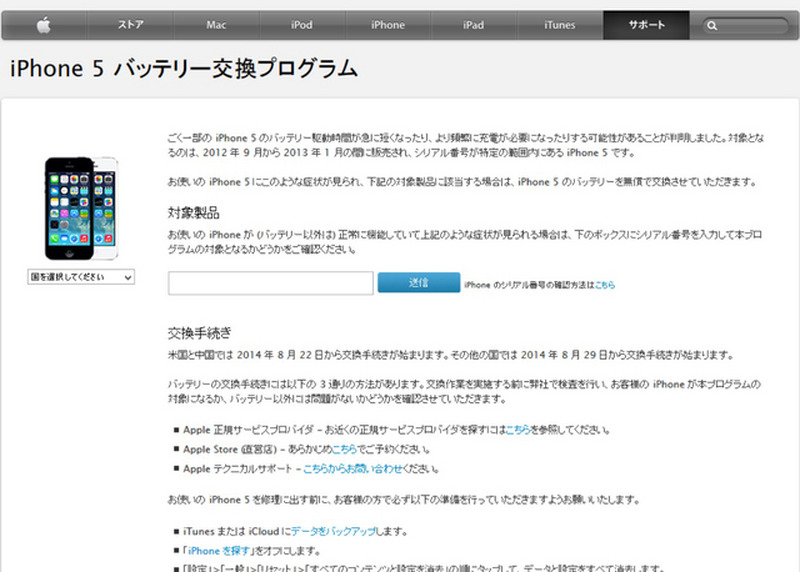This screenshot has width=800, height=572.
Task: Click the iPhone 5 product image
Action: 81,207
